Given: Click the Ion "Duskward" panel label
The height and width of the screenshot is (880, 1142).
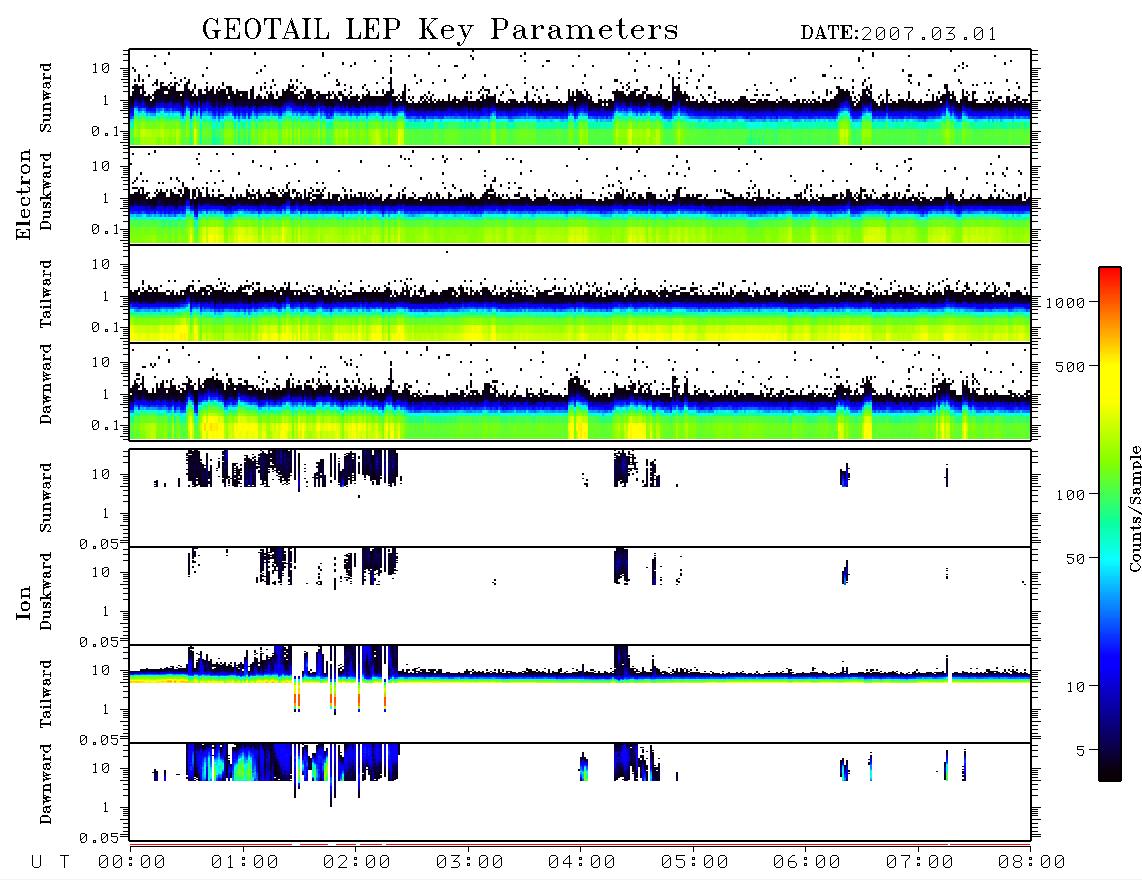Looking at the screenshot, I should pos(46,592).
